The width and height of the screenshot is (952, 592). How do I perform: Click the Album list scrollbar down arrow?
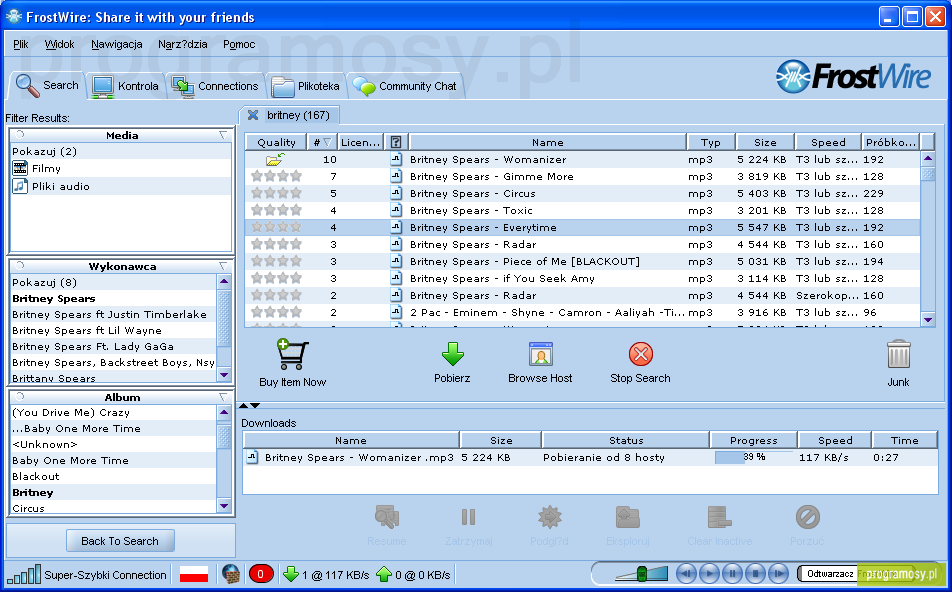pos(224,506)
